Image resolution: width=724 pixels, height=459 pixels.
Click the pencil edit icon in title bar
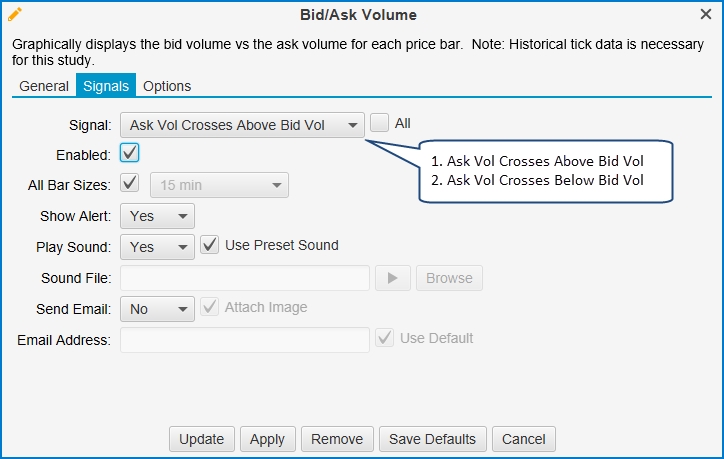[x=14, y=15]
